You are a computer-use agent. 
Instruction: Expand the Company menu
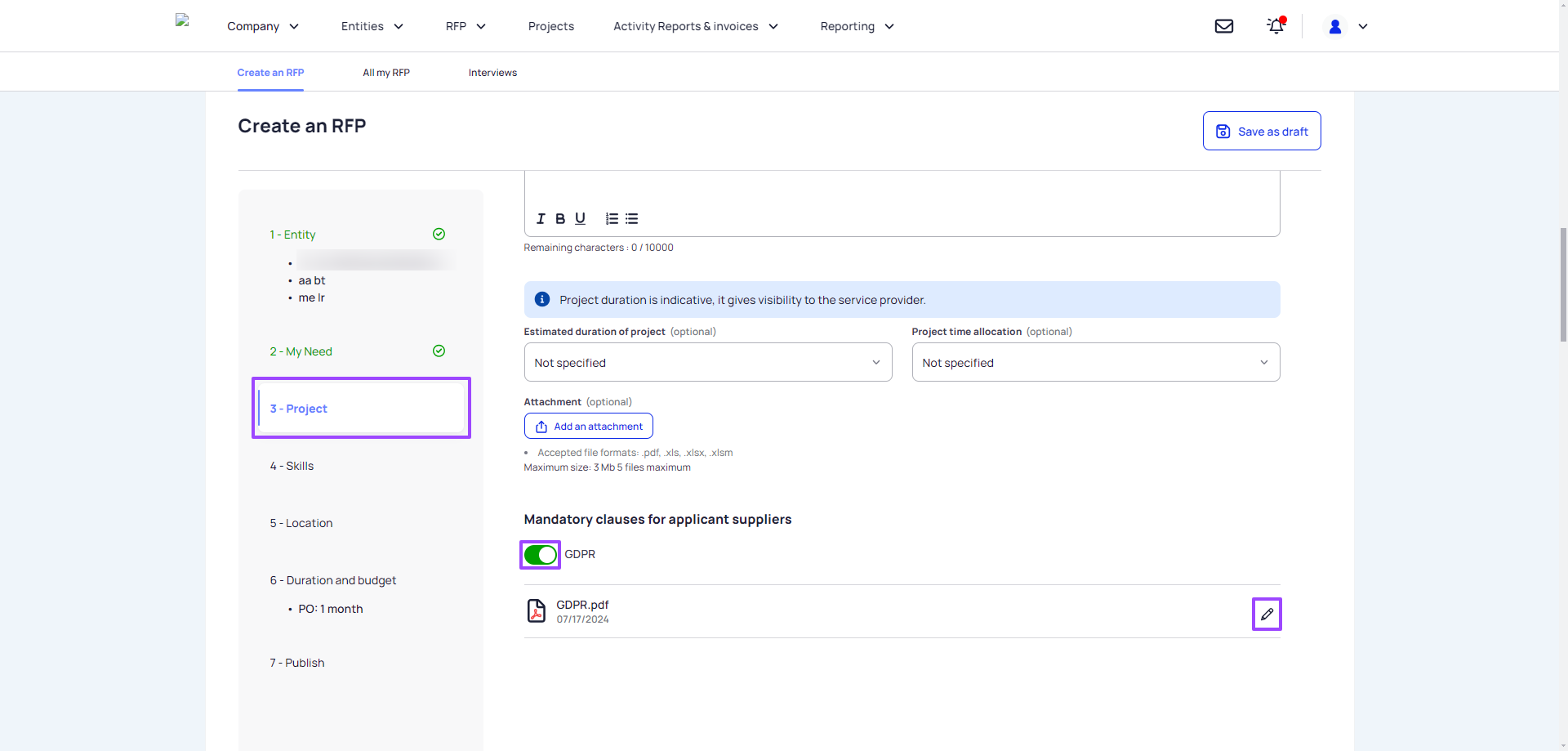263,26
